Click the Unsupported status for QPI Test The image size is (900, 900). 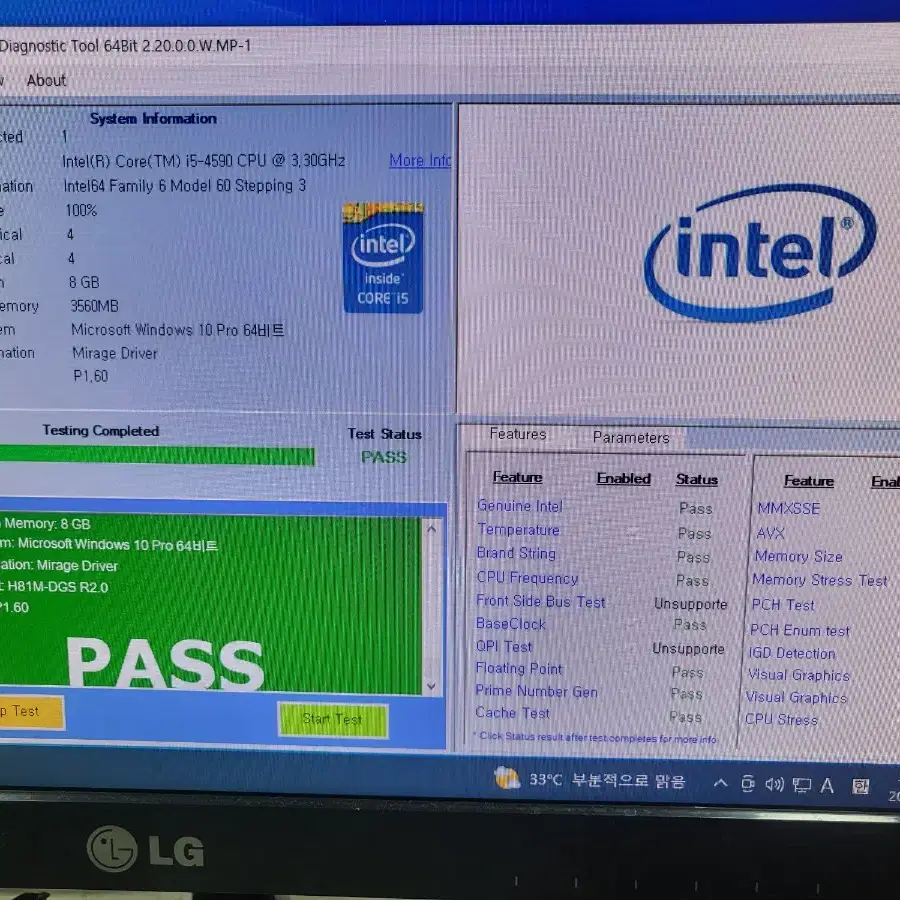tap(688, 649)
